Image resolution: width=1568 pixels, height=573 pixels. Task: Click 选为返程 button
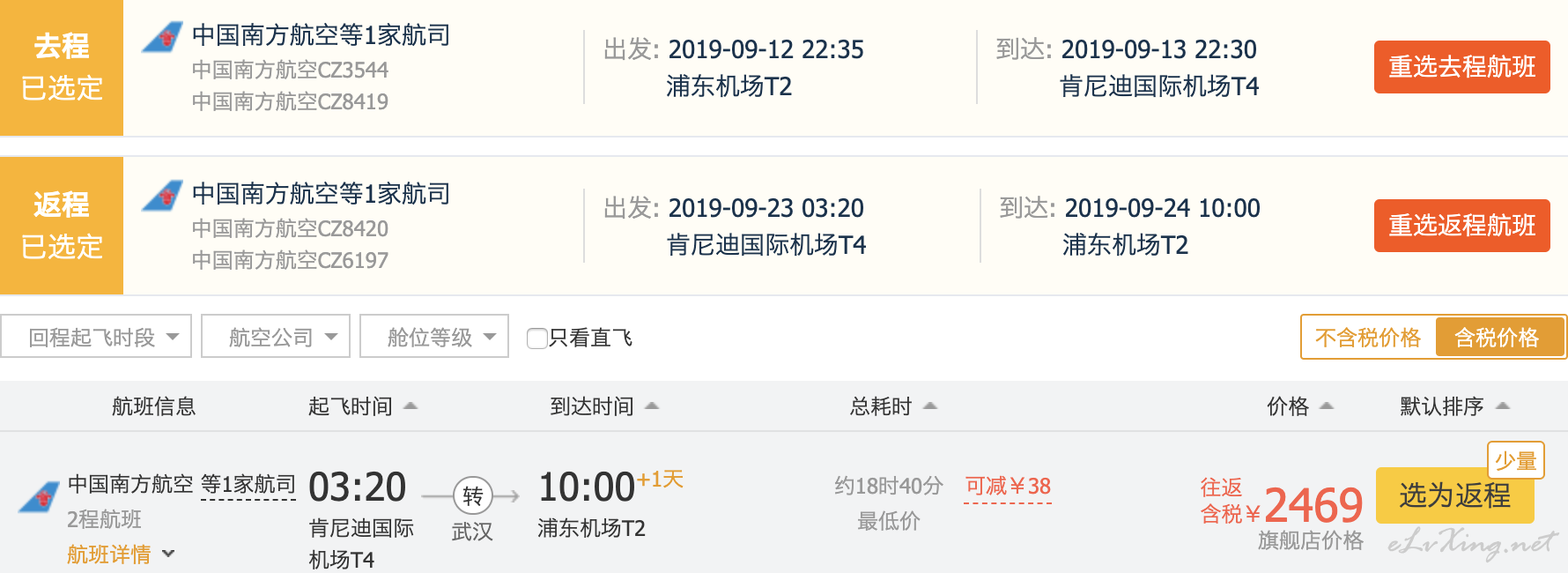[1455, 495]
